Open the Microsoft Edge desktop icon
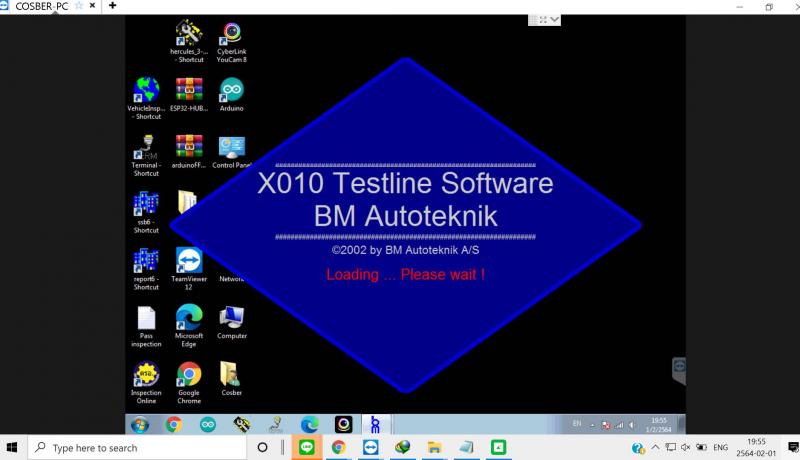 (x=189, y=325)
